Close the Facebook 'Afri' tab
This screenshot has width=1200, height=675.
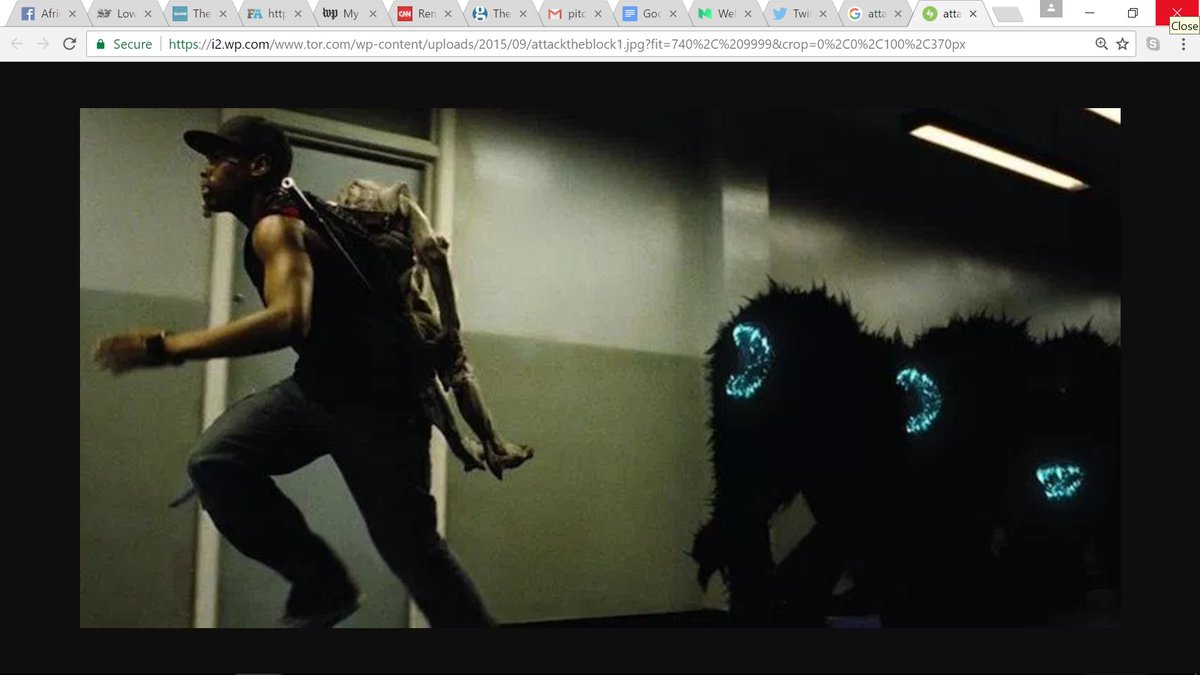coord(71,14)
